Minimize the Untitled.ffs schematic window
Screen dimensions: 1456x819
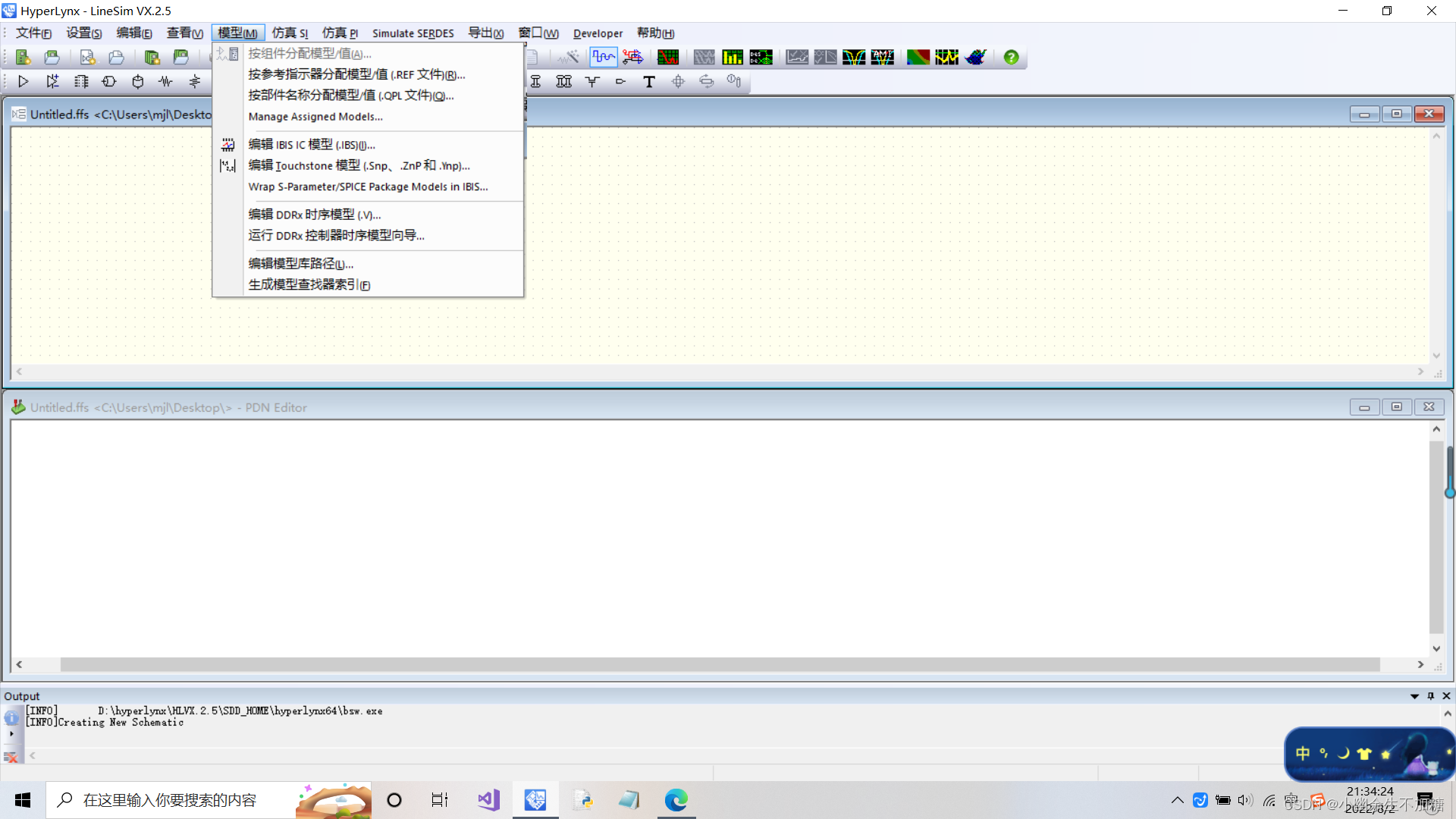tap(1364, 114)
